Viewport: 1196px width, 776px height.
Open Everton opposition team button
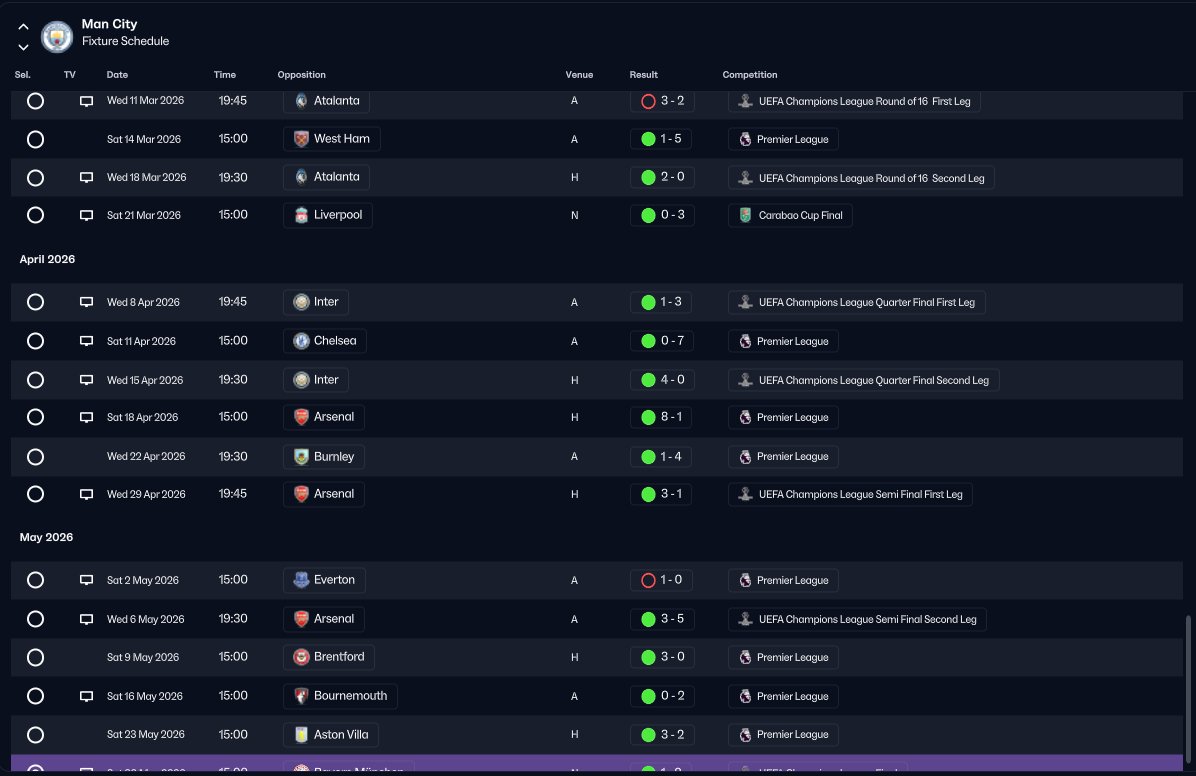point(324,580)
